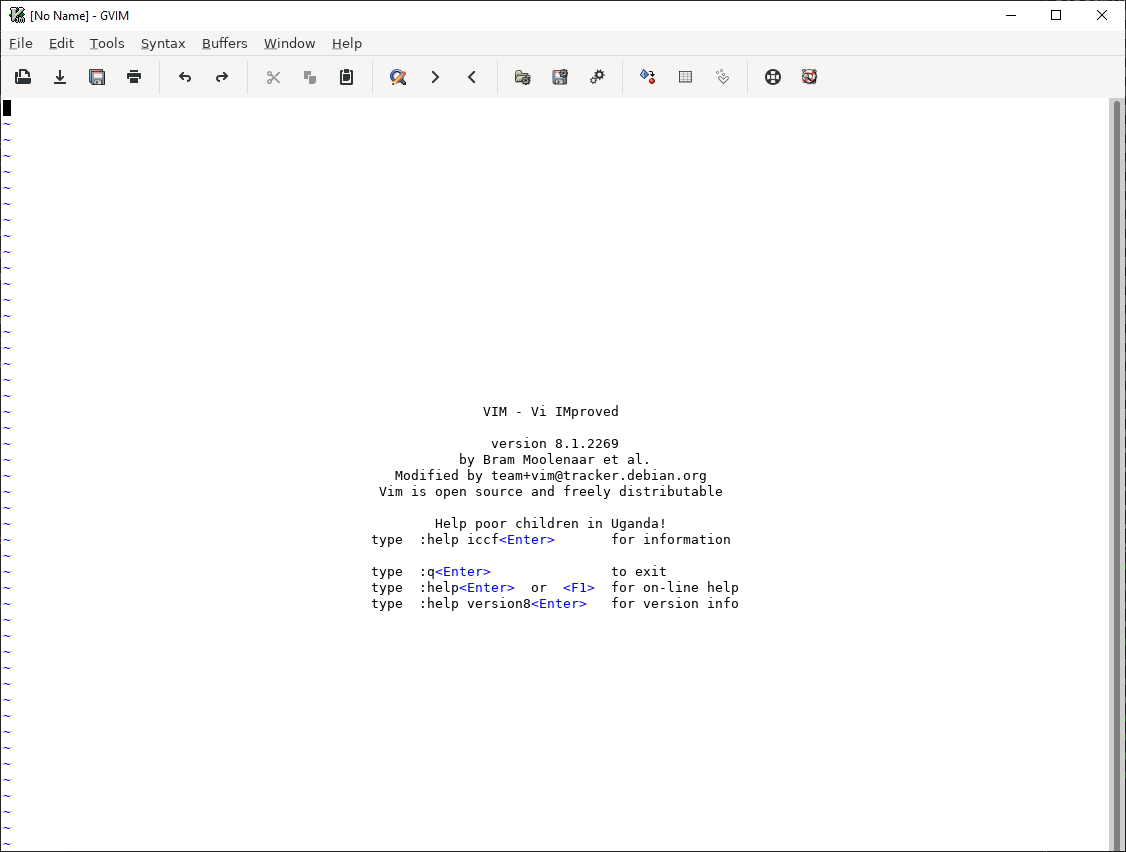Save the current Vim session
Image resolution: width=1126 pixels, height=852 pixels.
(x=559, y=77)
